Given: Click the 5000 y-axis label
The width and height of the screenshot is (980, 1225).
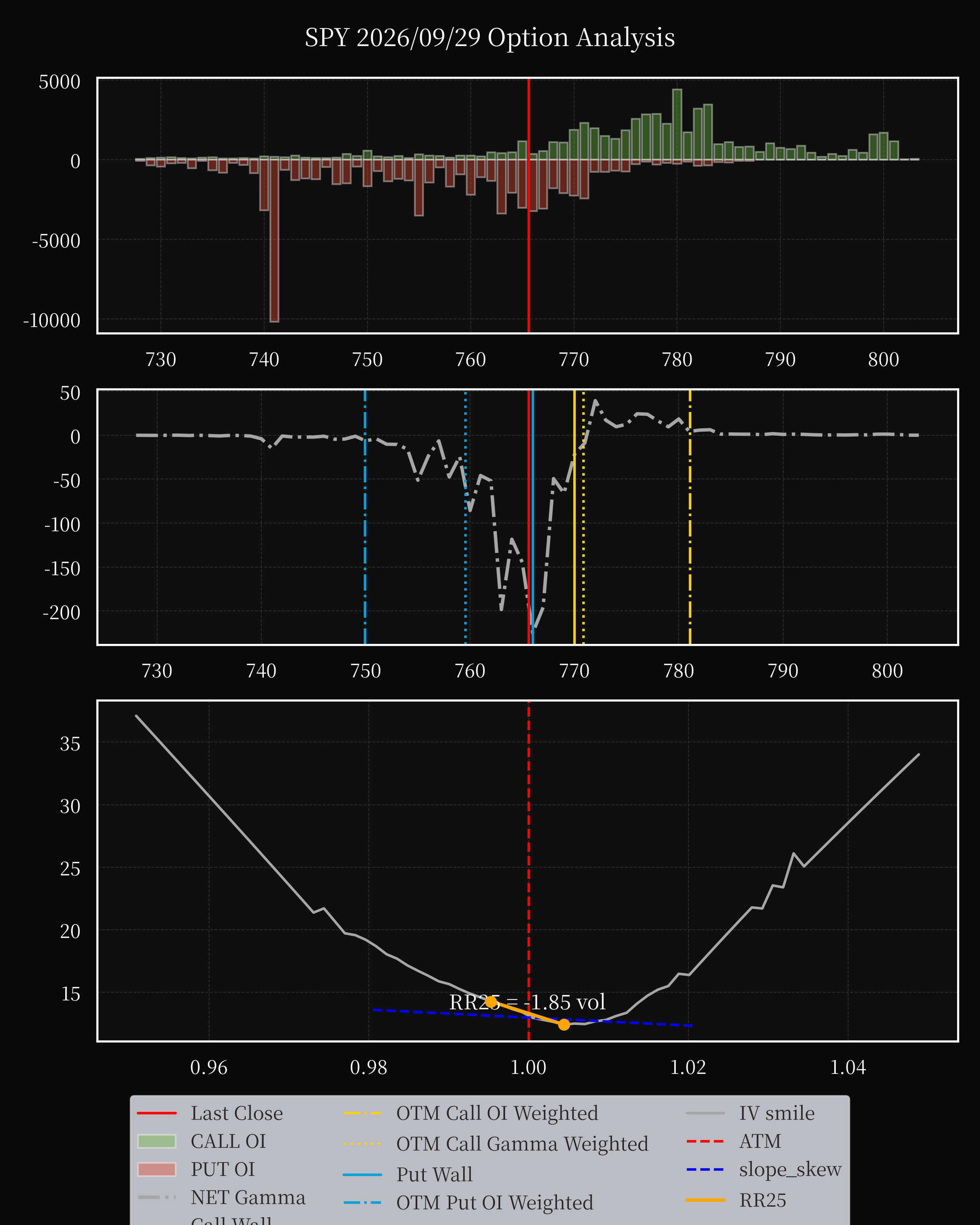Looking at the screenshot, I should pyautogui.click(x=59, y=82).
